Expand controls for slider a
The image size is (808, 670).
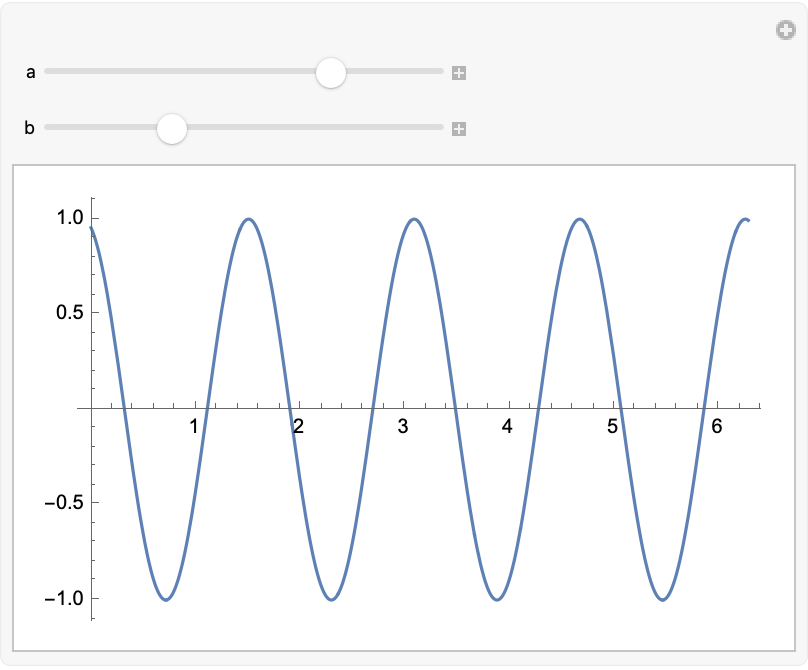pyautogui.click(x=459, y=73)
